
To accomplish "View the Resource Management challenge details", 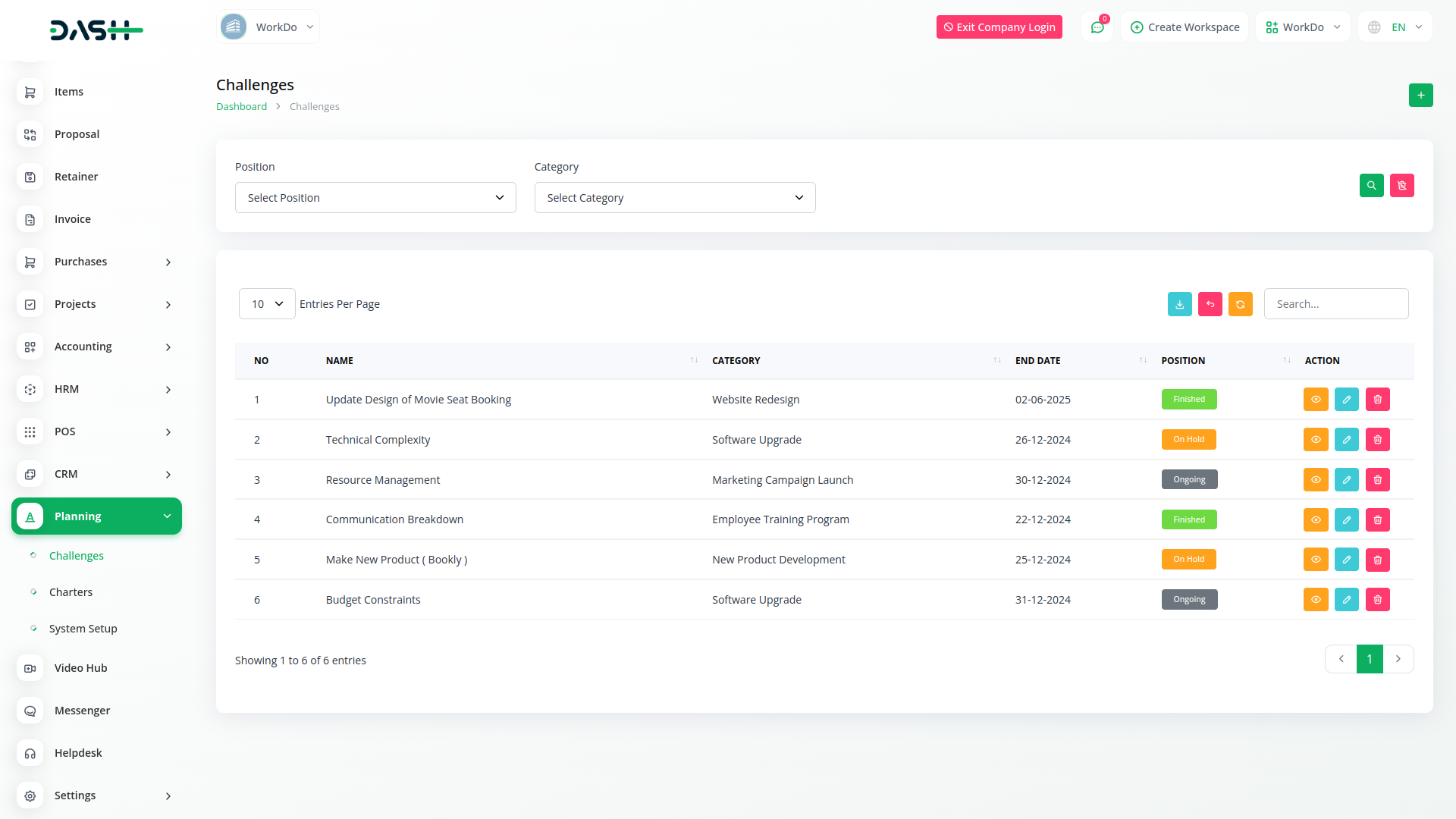I will tap(1316, 480).
